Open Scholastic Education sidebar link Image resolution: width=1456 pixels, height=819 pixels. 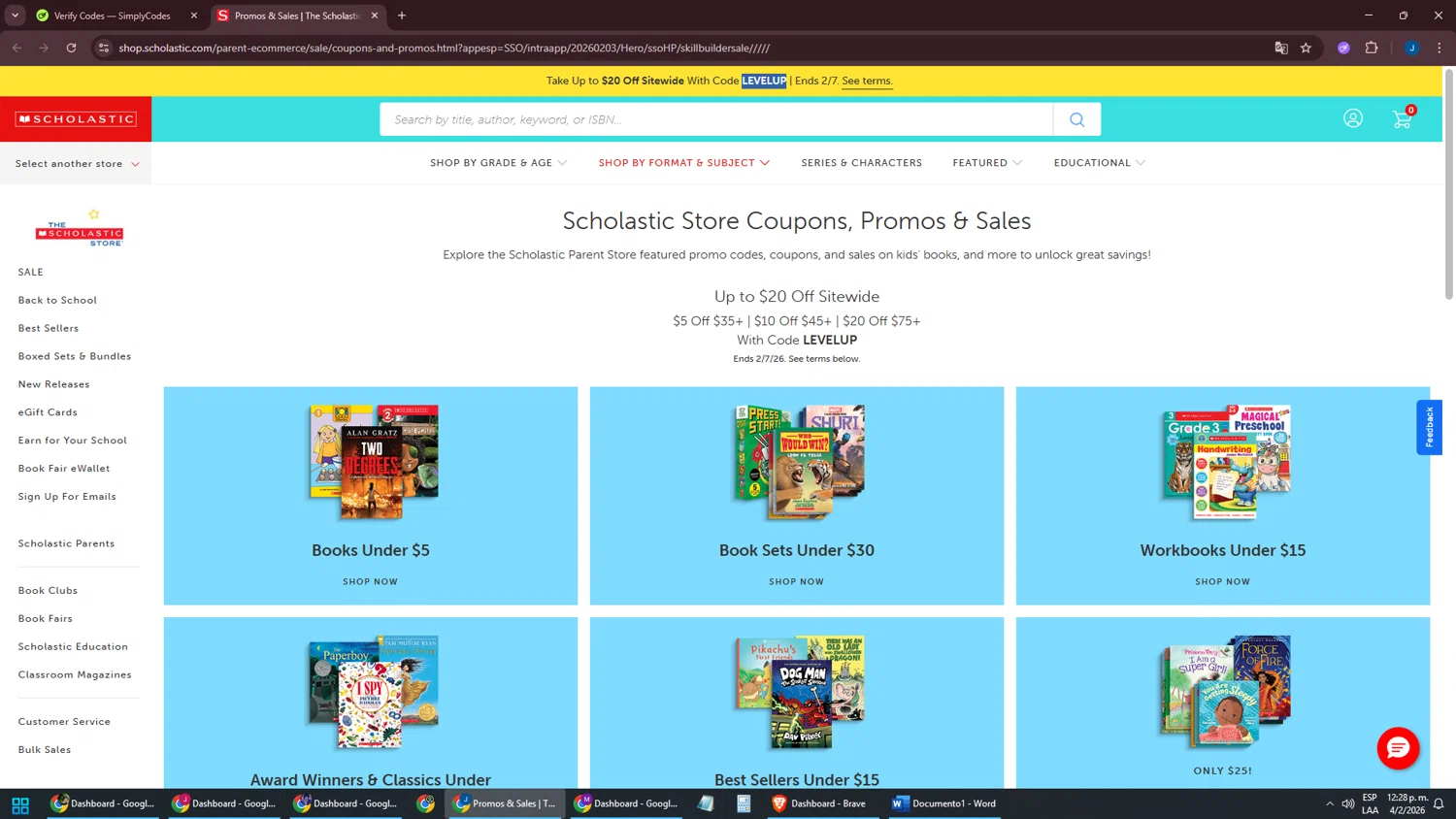tap(73, 647)
